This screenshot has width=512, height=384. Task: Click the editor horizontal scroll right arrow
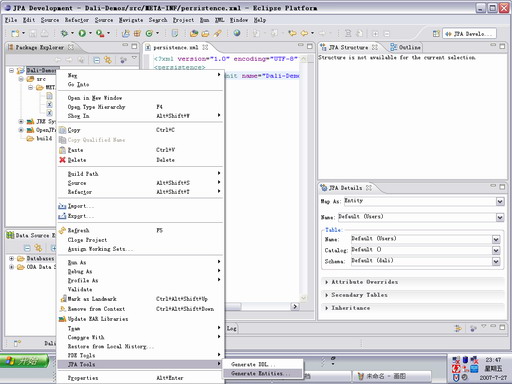(295, 306)
